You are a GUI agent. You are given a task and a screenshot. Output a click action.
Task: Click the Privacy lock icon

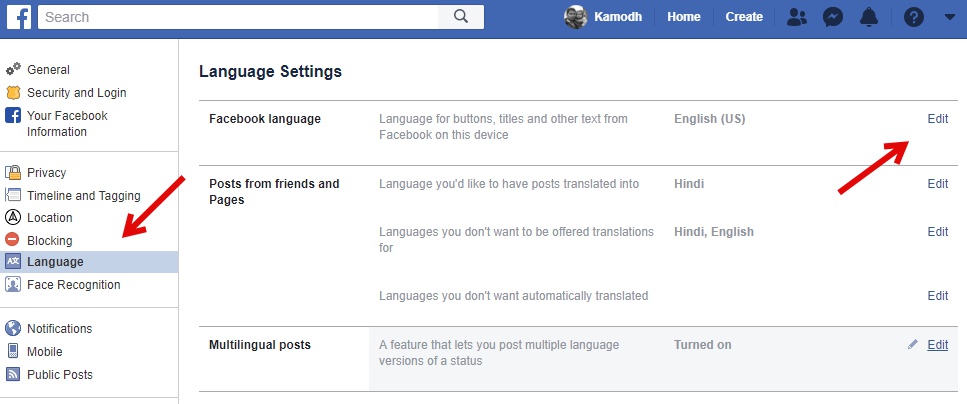13,172
